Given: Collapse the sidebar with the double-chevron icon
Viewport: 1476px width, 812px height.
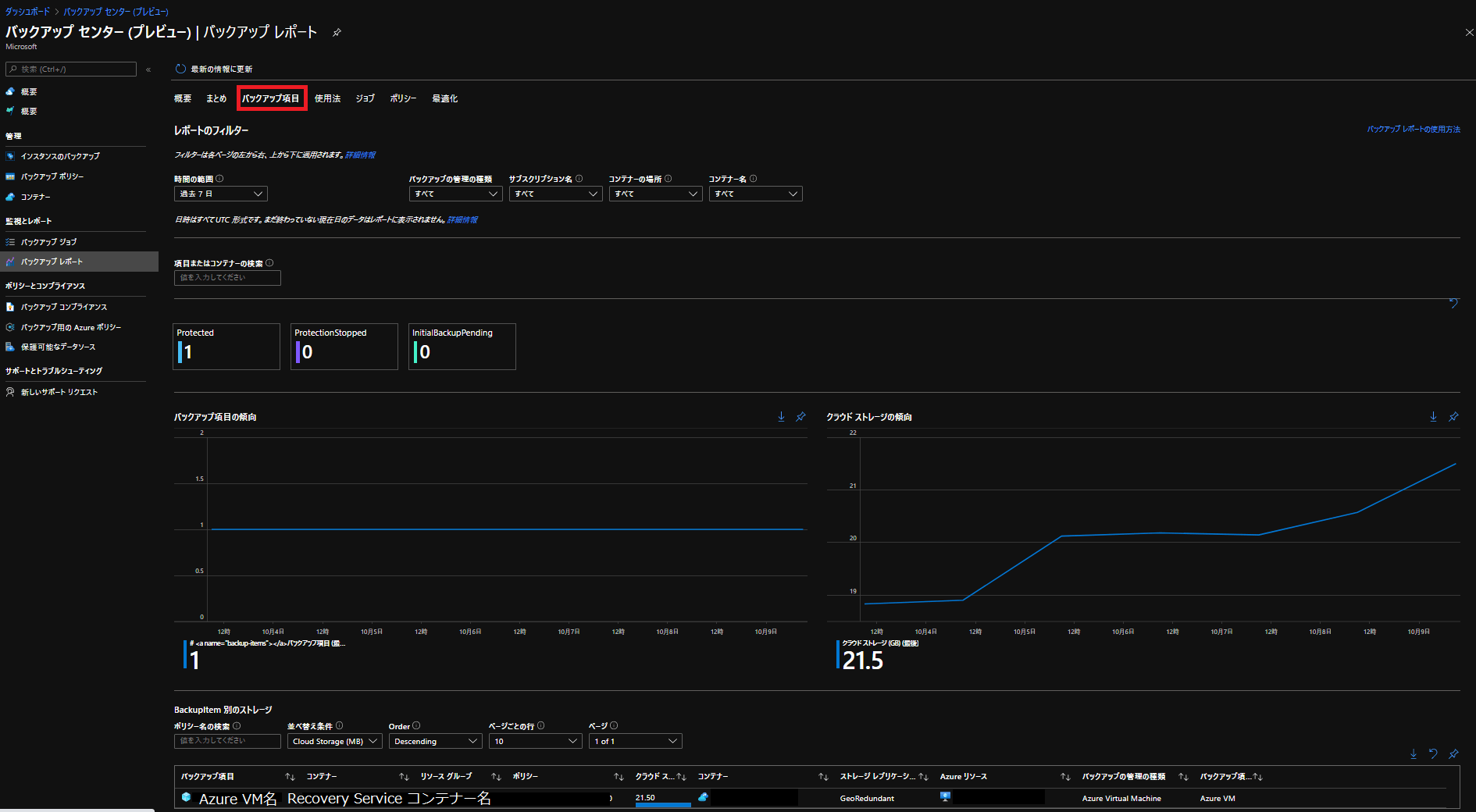Looking at the screenshot, I should click(148, 69).
